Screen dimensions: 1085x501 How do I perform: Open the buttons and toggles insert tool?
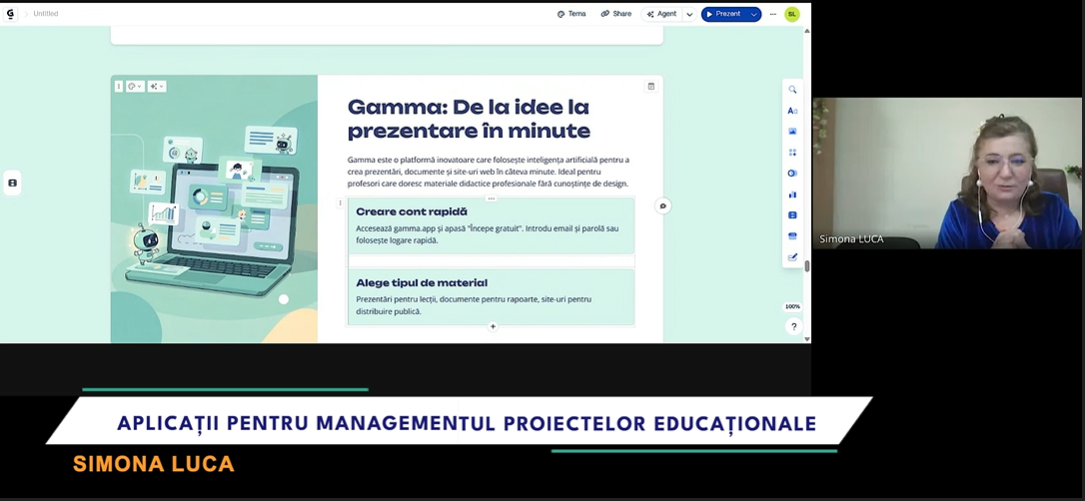[792, 173]
